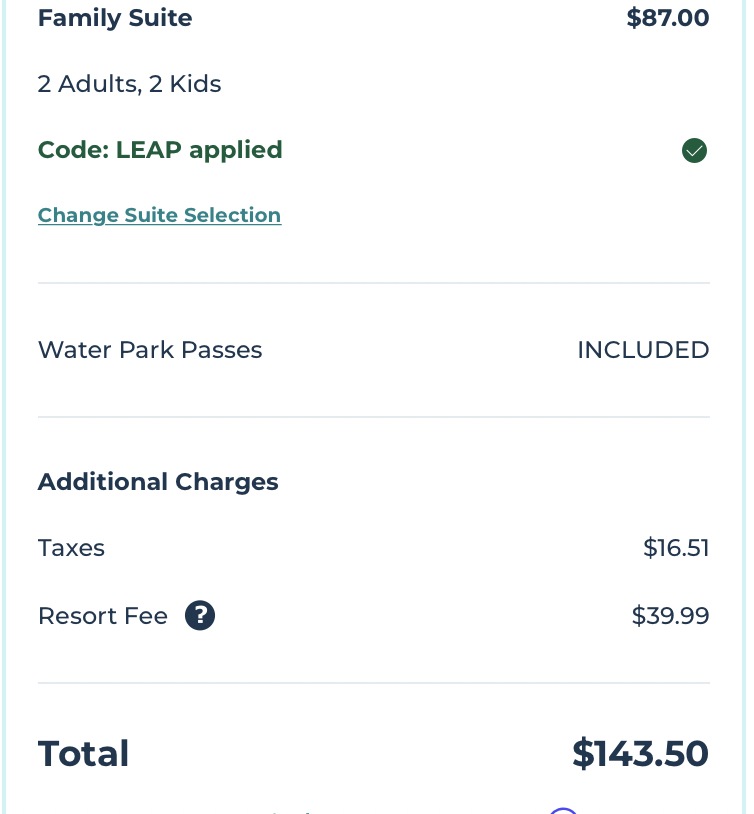Viewport: 754px width, 814px height.
Task: Click the Resort Fee label text
Action: (103, 616)
